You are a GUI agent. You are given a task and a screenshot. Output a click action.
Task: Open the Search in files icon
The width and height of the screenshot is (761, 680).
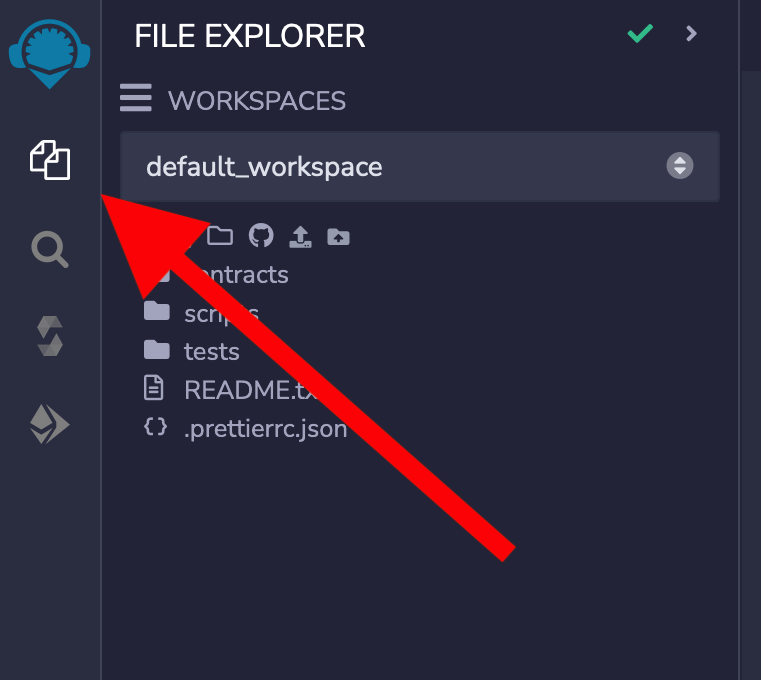pyautogui.click(x=50, y=249)
